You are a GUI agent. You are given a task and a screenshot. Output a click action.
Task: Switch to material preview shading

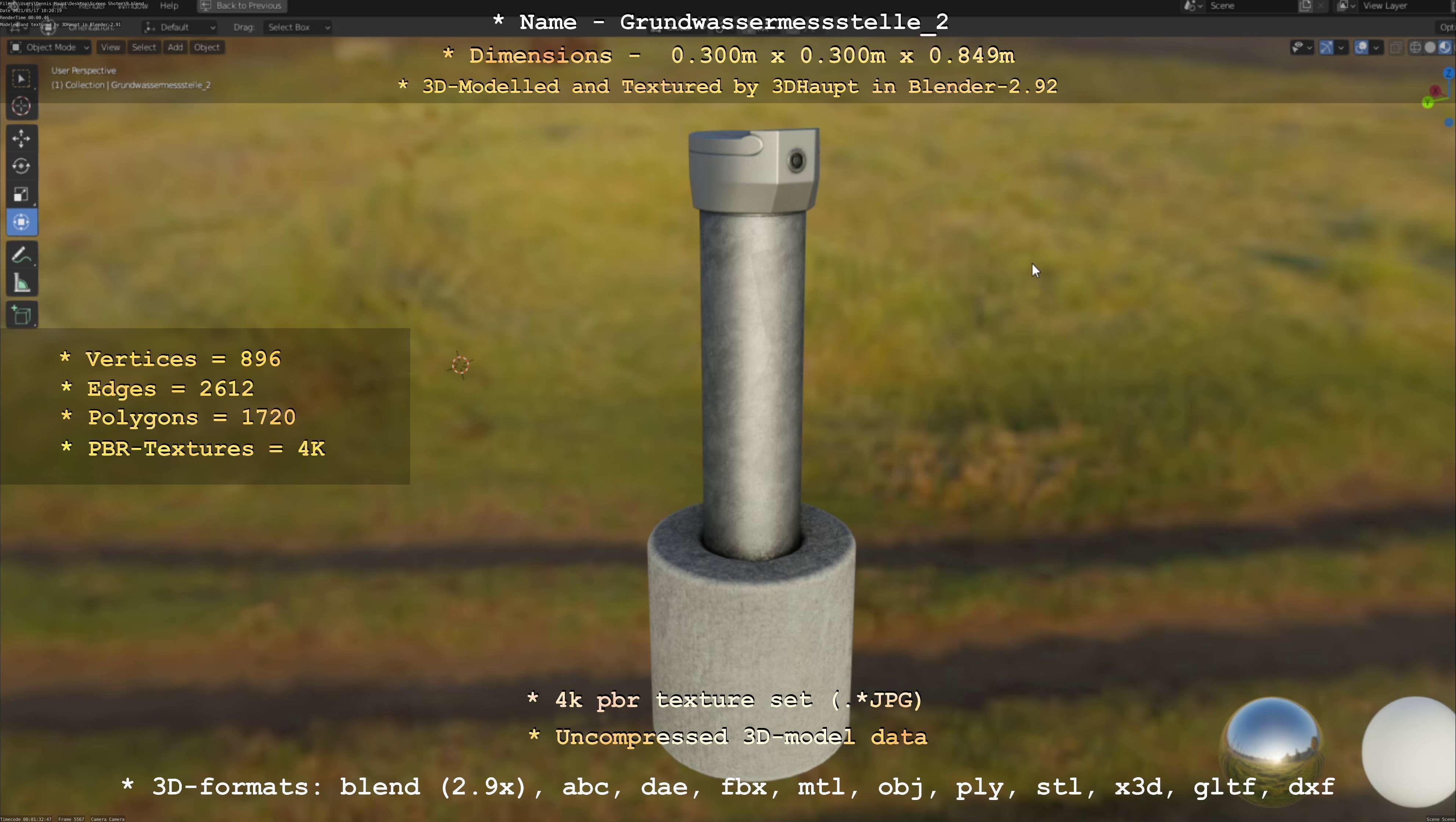pos(1445,47)
